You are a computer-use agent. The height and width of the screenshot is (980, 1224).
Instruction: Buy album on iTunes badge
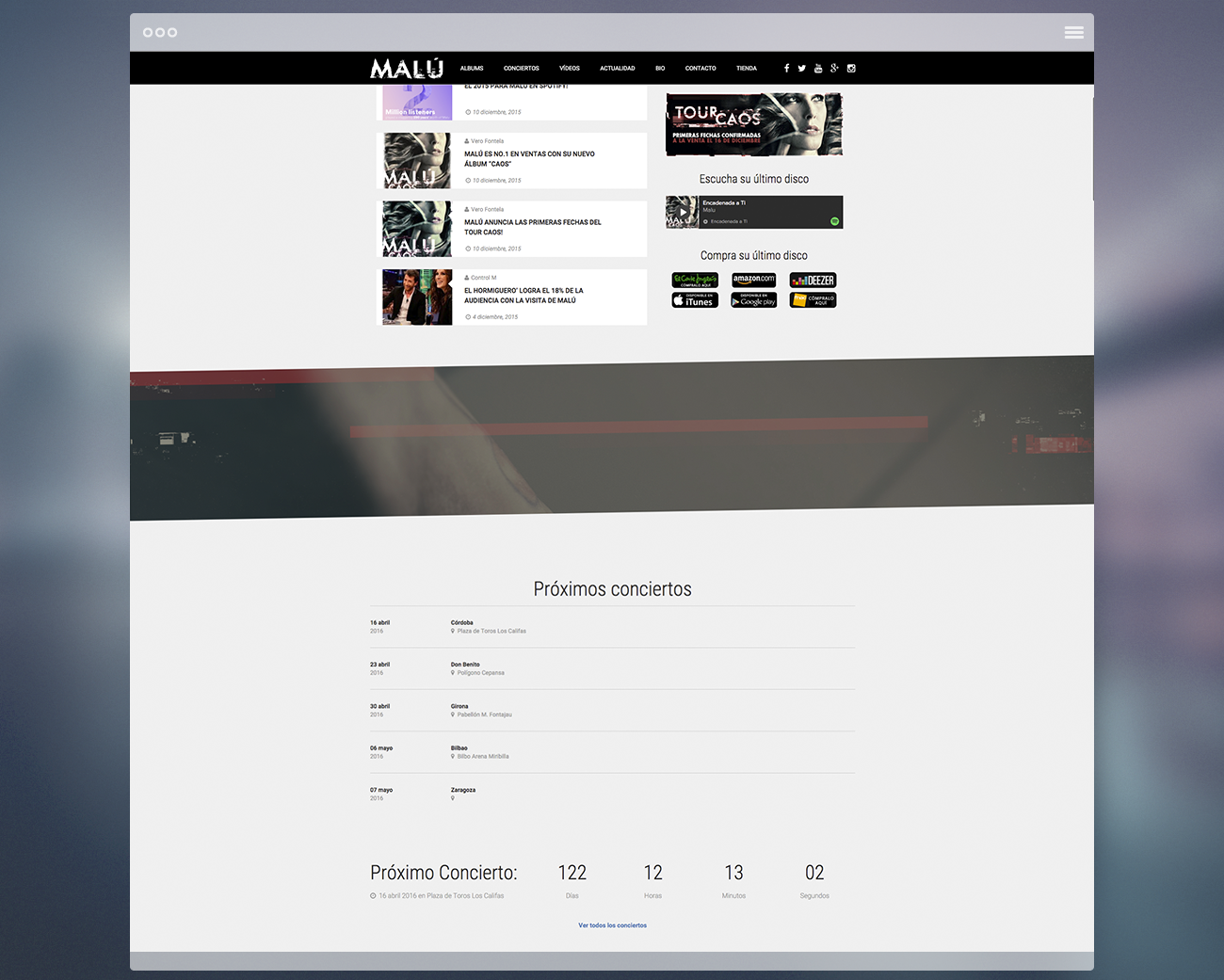coord(695,300)
